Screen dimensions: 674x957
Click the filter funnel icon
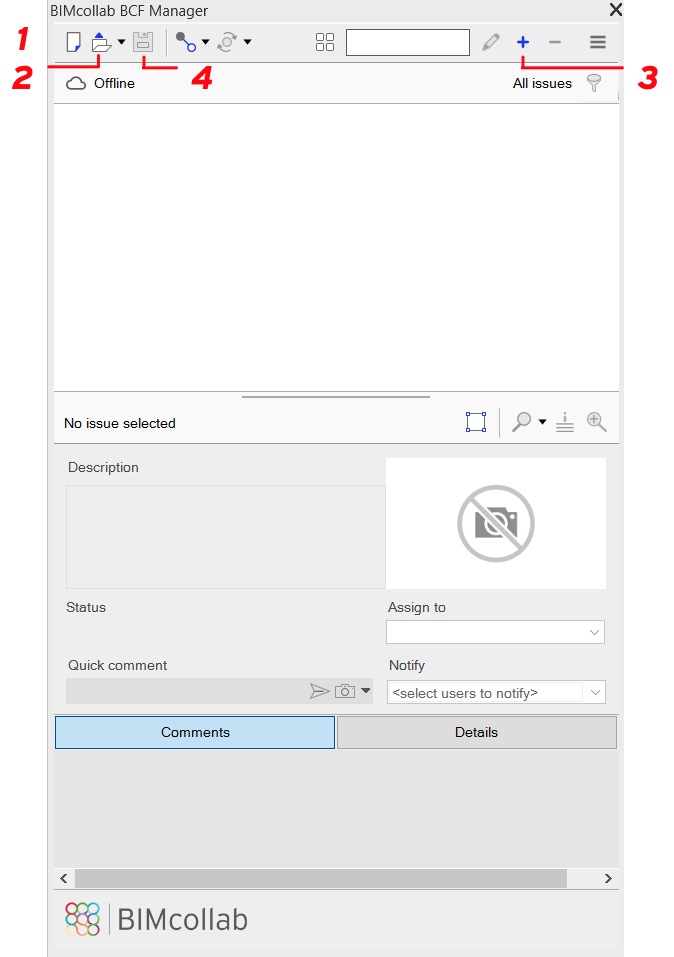594,84
